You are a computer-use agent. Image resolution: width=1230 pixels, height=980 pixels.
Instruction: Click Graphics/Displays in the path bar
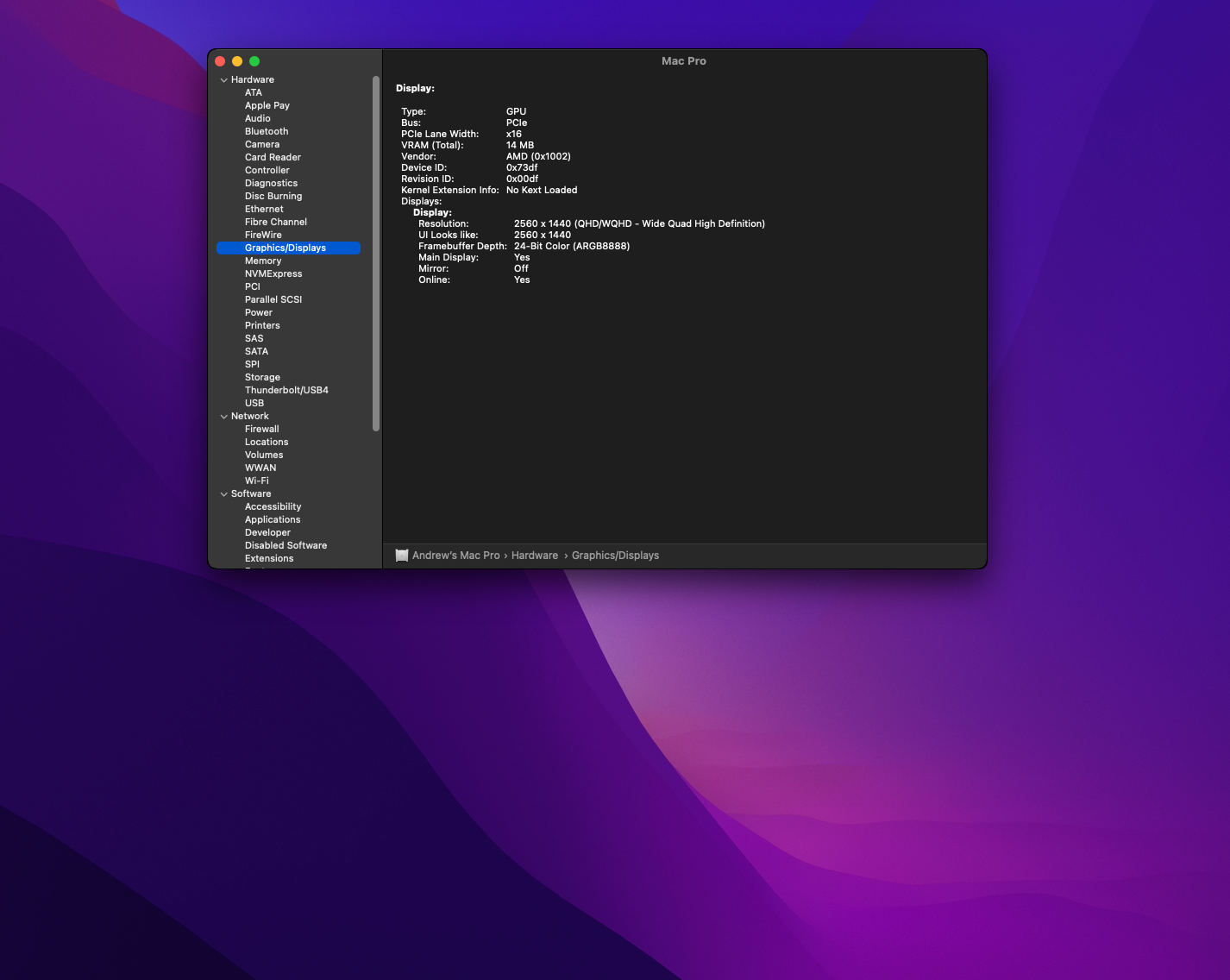615,556
